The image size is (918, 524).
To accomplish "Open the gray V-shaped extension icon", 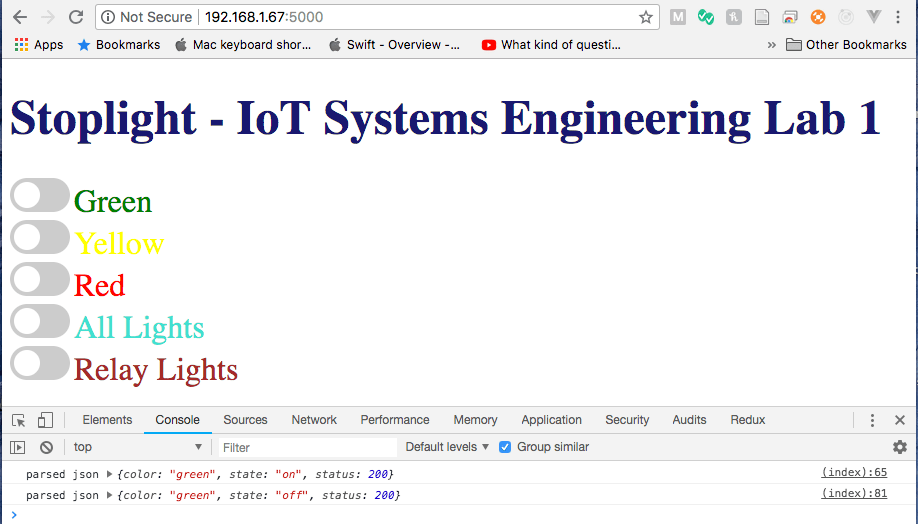I will pos(874,17).
